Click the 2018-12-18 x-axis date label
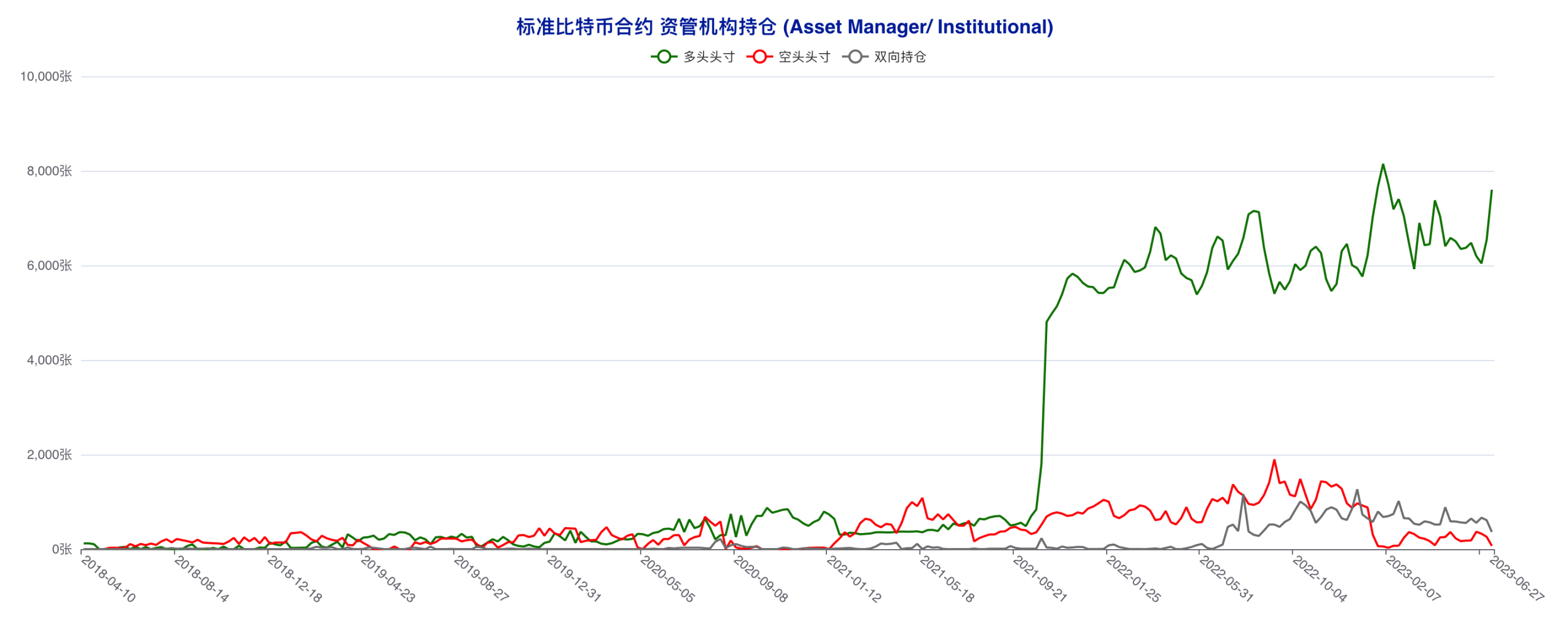1568x619 pixels. [x=295, y=580]
